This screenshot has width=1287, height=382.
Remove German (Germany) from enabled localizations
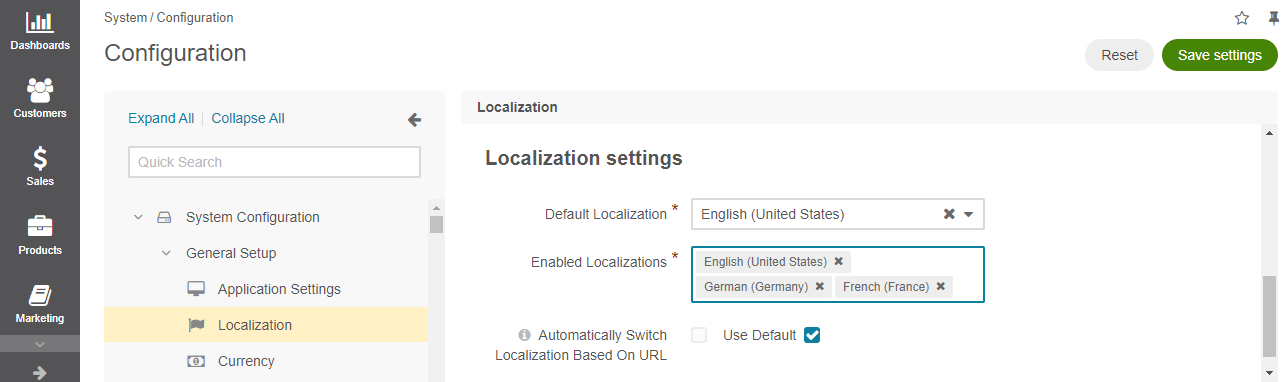819,286
